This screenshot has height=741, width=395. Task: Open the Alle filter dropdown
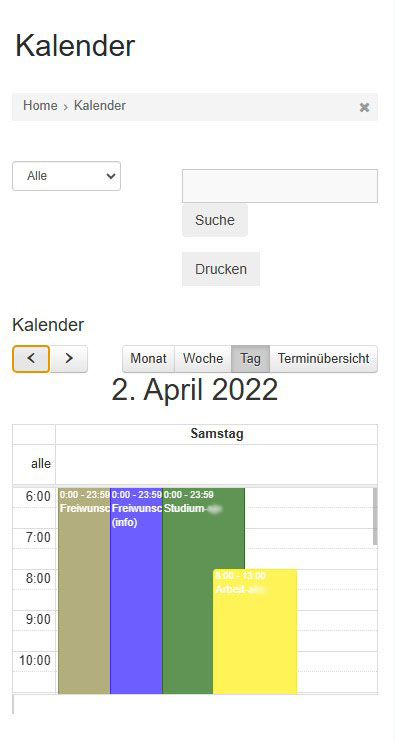pyautogui.click(x=66, y=176)
